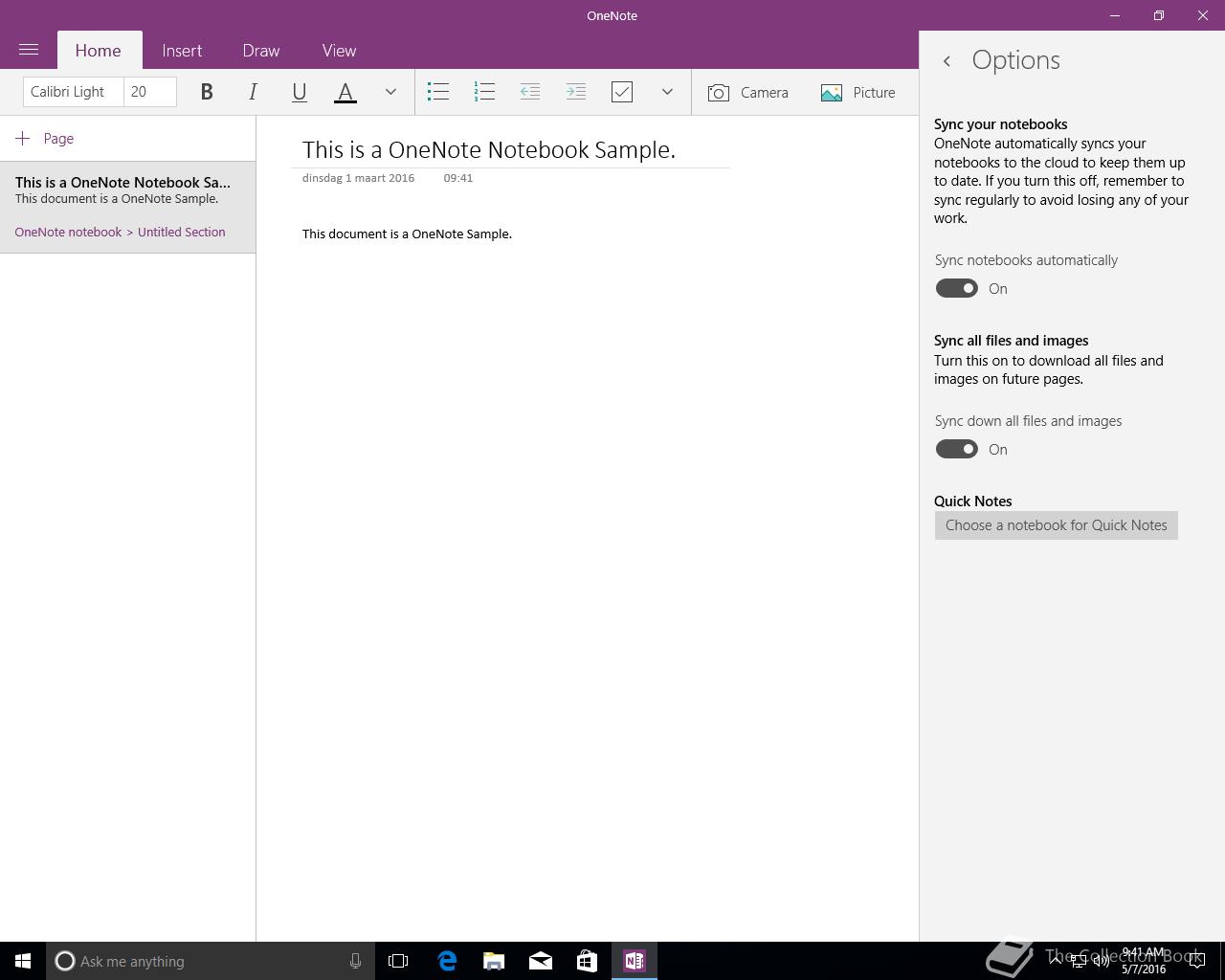Open the Windows Store from the taskbar
The image size is (1225, 980).
(x=587, y=961)
